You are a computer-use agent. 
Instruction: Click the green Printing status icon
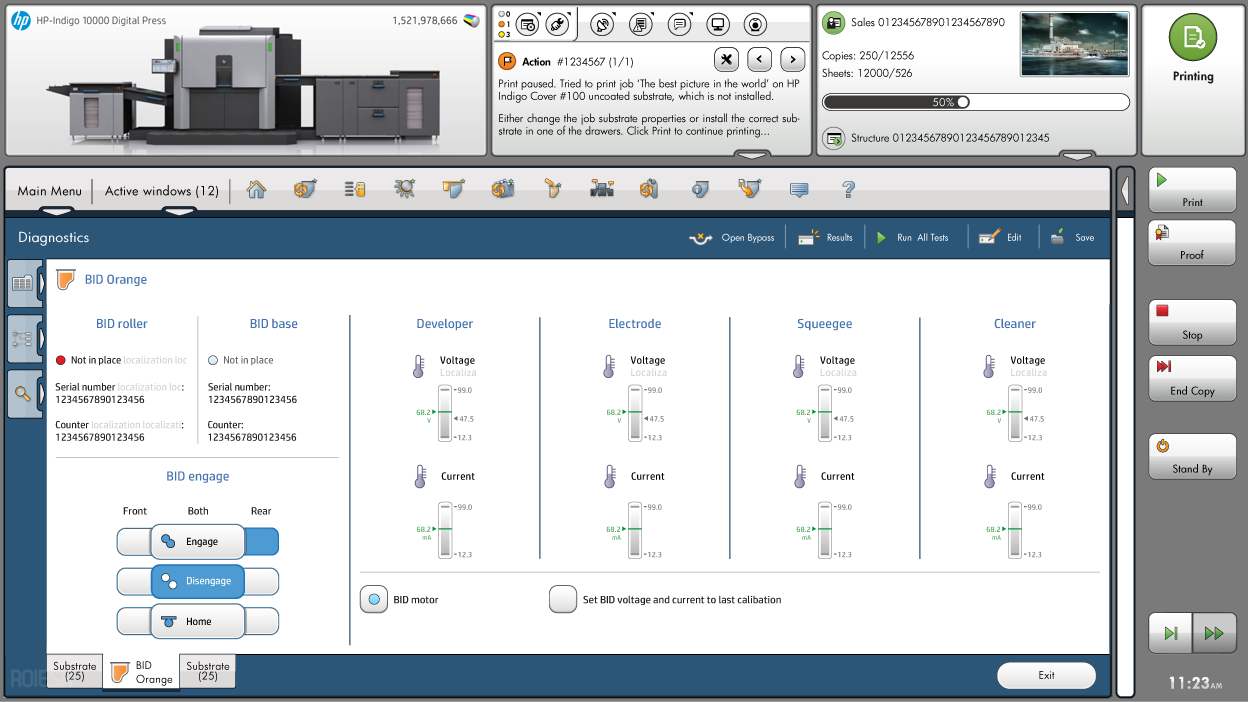tap(1193, 38)
